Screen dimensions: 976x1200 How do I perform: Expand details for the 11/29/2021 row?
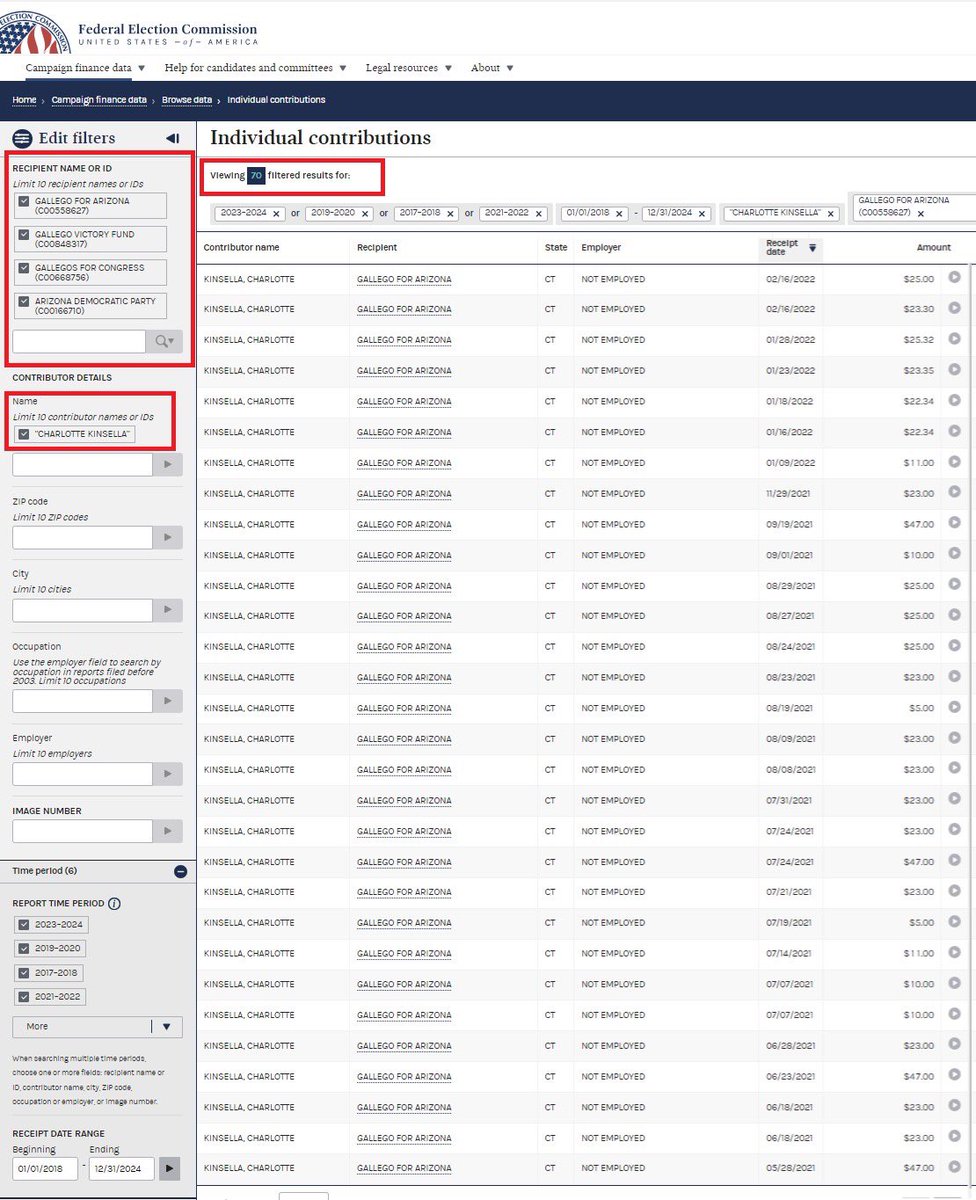point(954,493)
